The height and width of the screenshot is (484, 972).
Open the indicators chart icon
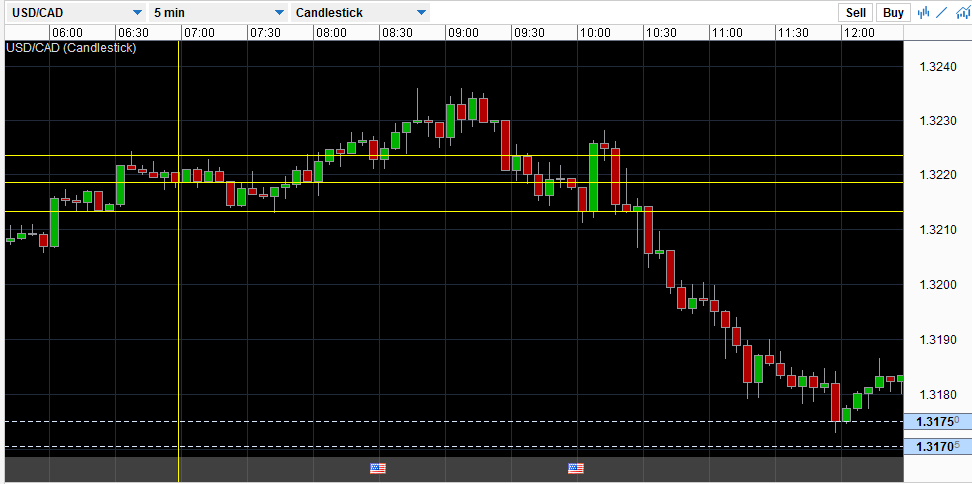point(961,12)
